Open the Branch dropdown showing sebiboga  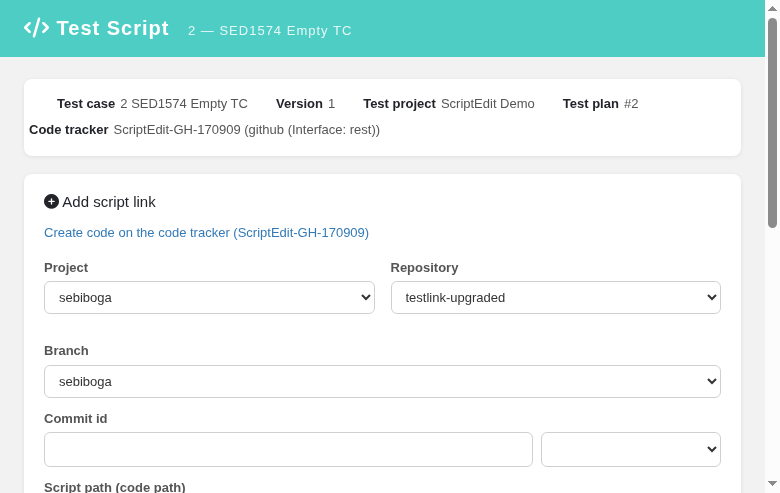point(383,382)
